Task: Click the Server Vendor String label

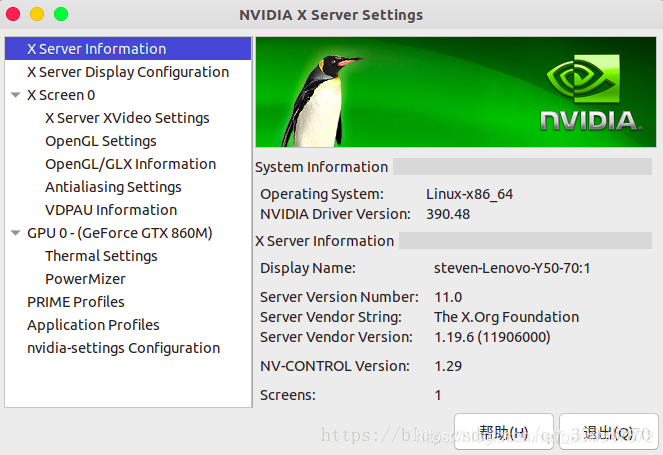Action: point(331,317)
